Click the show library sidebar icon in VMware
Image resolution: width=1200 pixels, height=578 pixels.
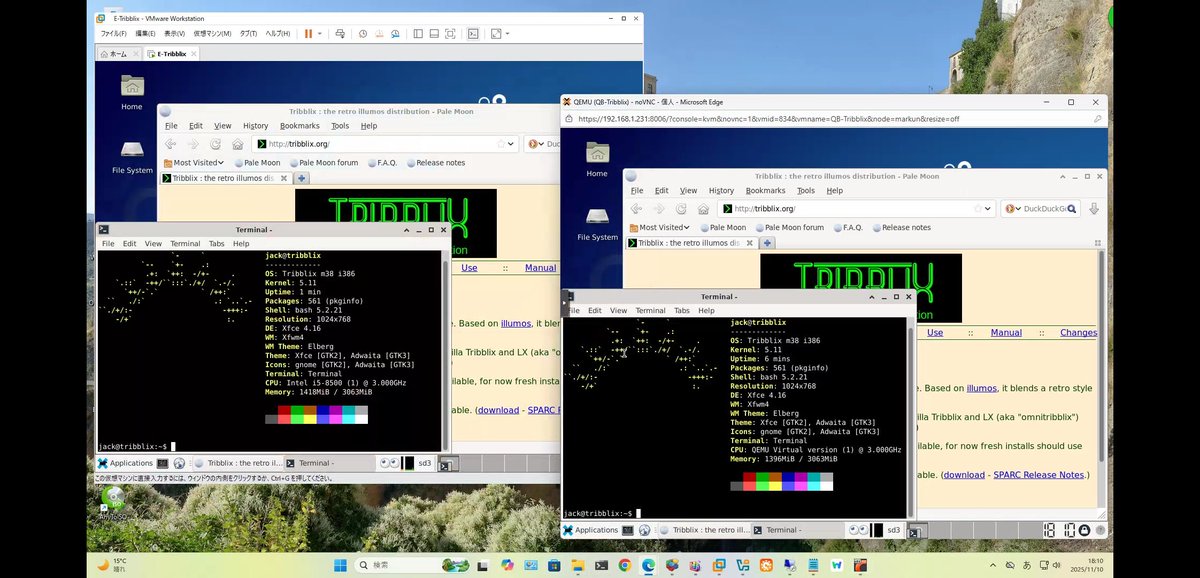click(420, 33)
